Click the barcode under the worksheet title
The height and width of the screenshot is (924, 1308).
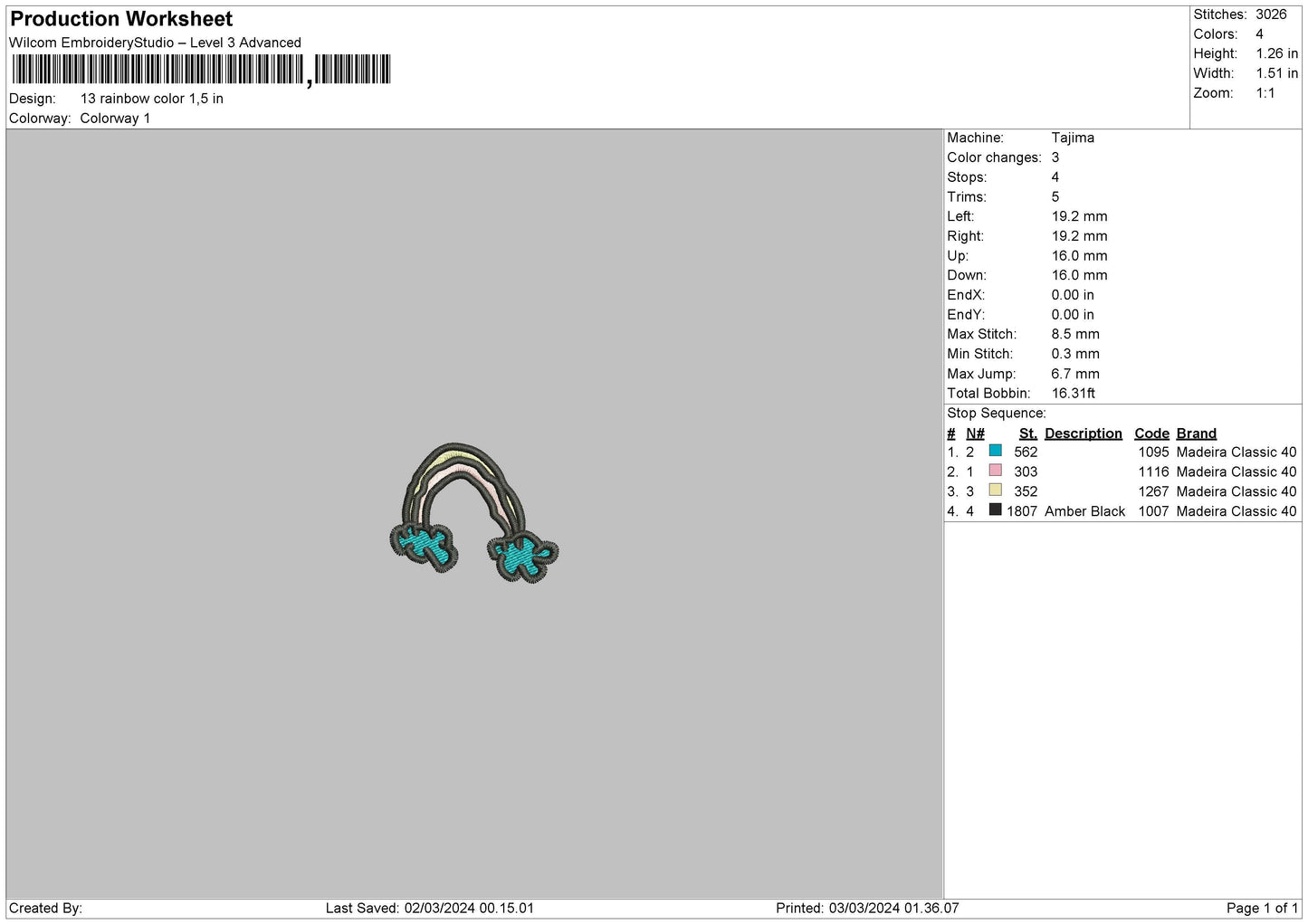click(201, 70)
